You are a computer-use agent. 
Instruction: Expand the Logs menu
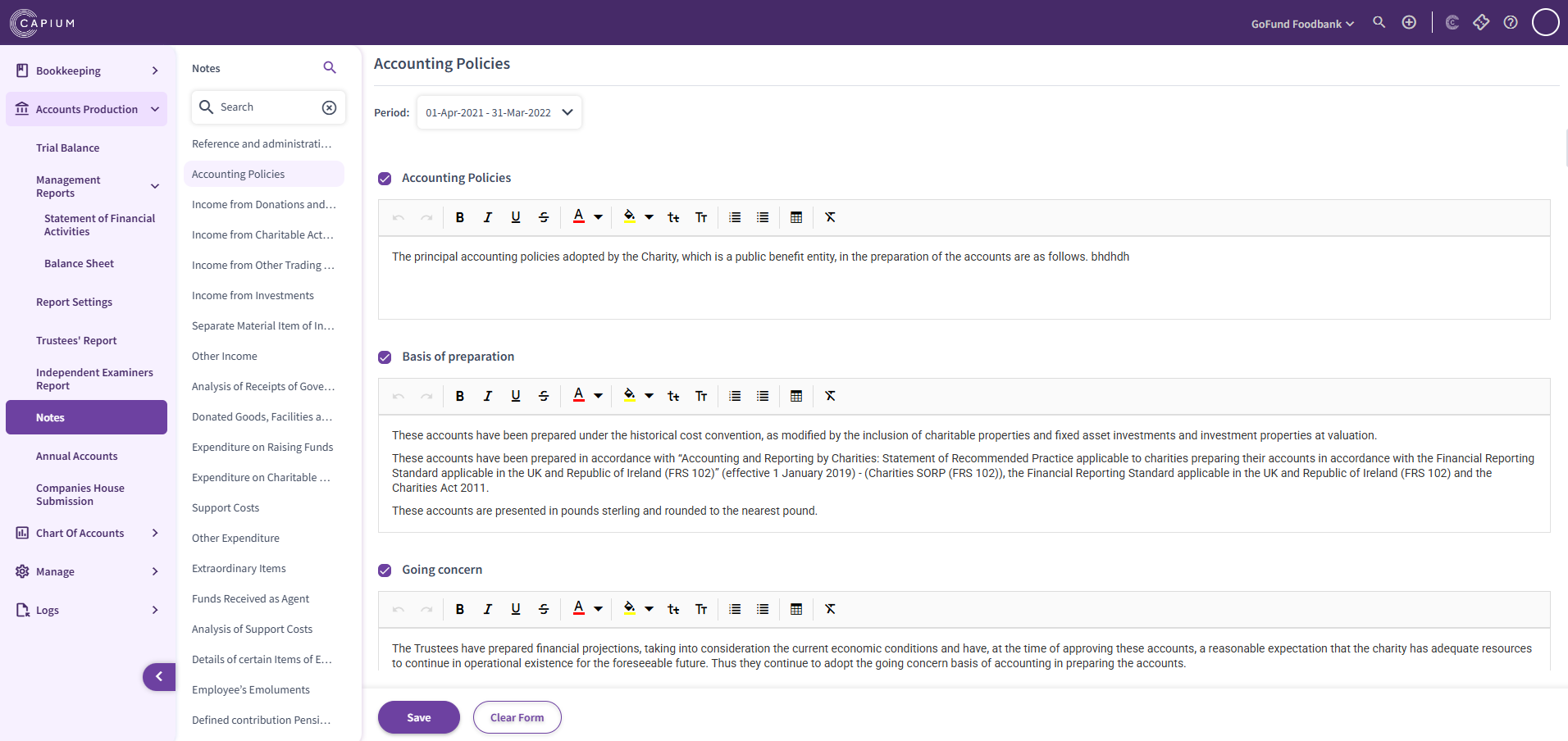tap(87, 610)
